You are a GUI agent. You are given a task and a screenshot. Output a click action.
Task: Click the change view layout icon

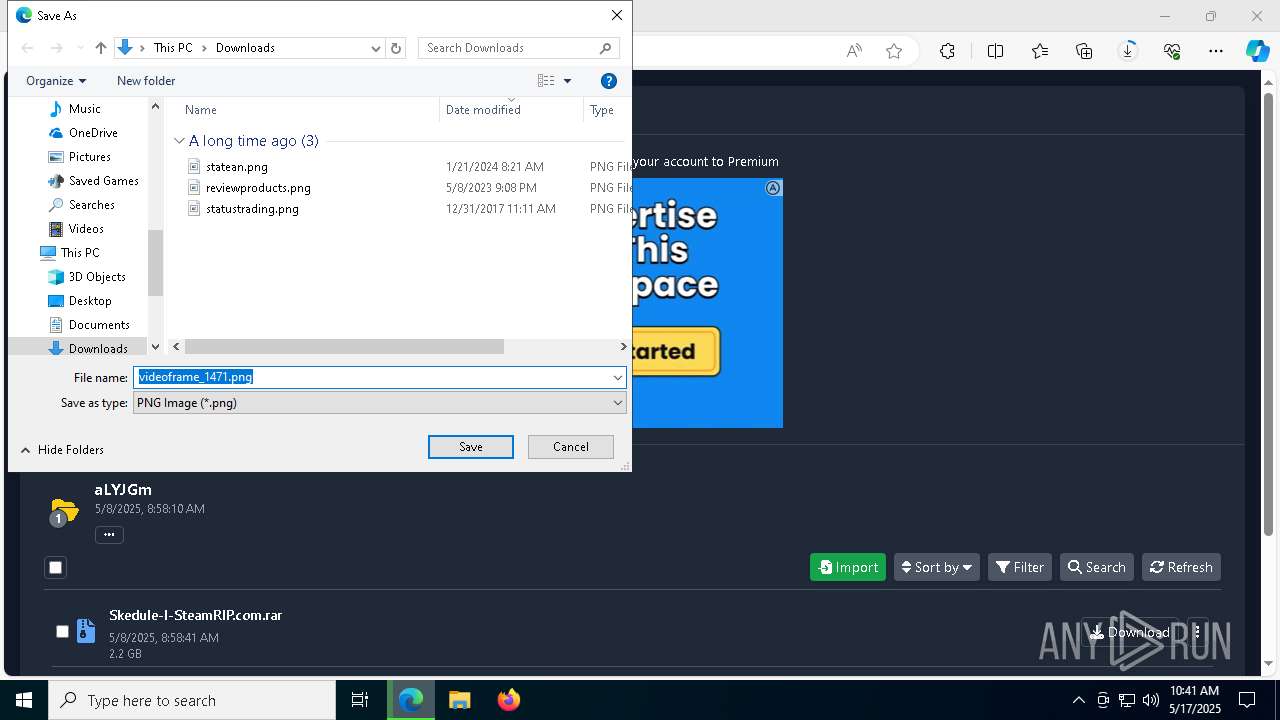546,81
